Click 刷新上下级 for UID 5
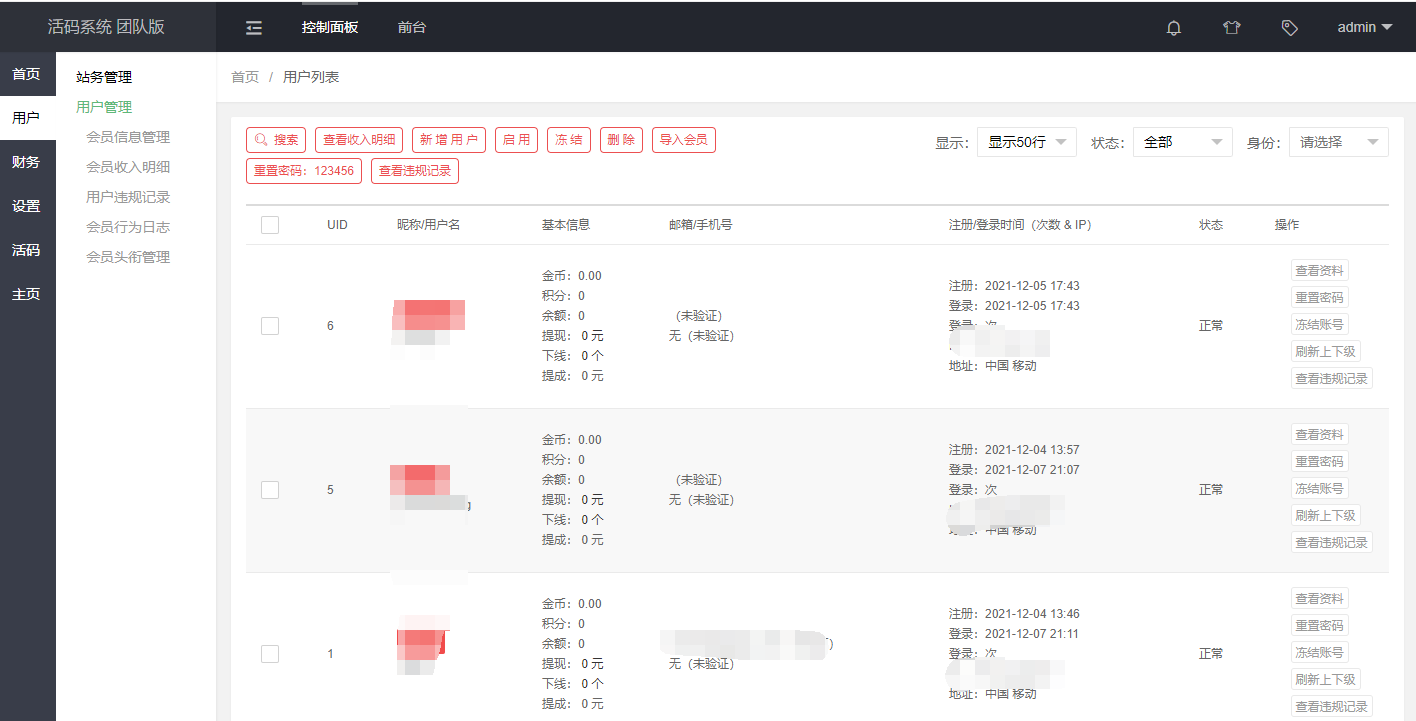This screenshot has width=1416, height=721. [x=1326, y=515]
